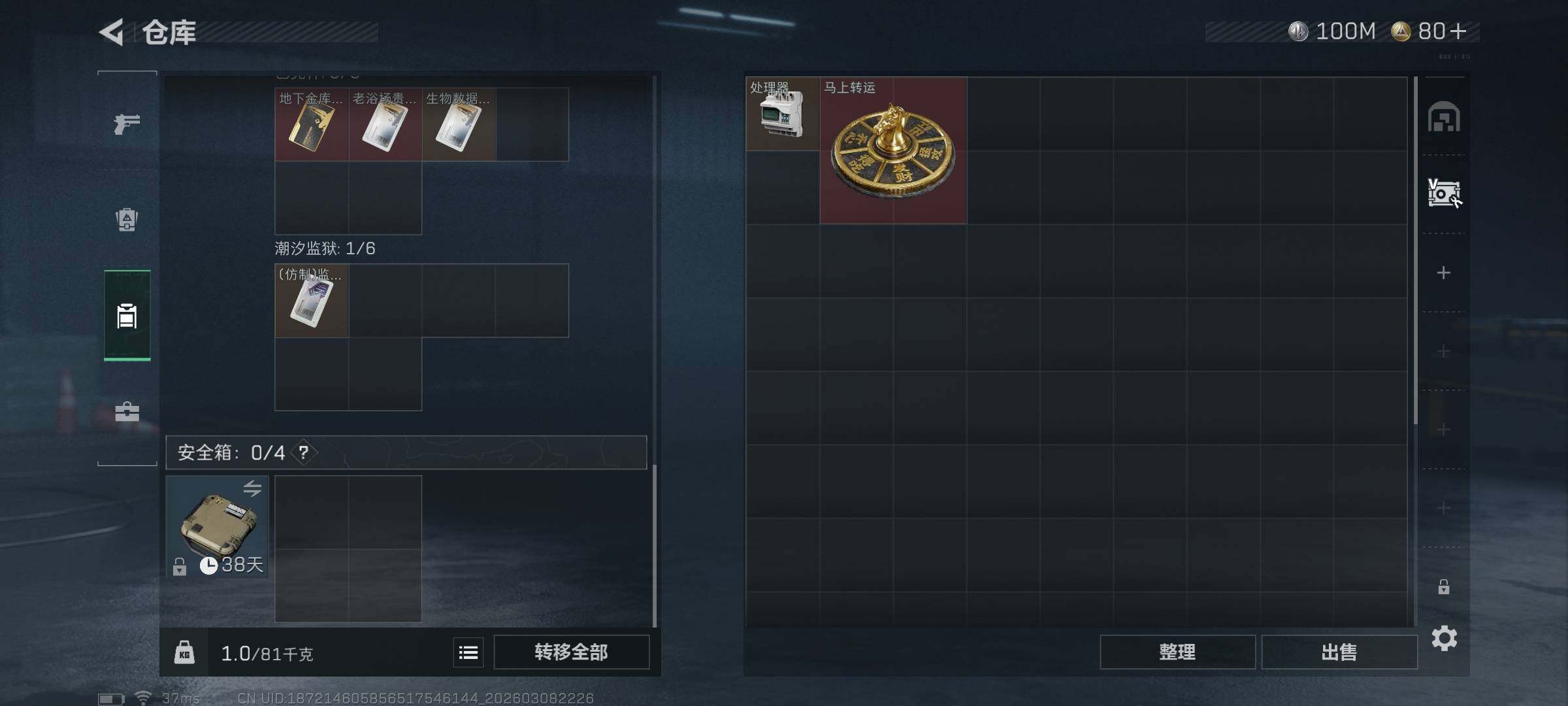Add a new stash page with first plus
Screen dimensions: 1568x706
pyautogui.click(x=1444, y=273)
